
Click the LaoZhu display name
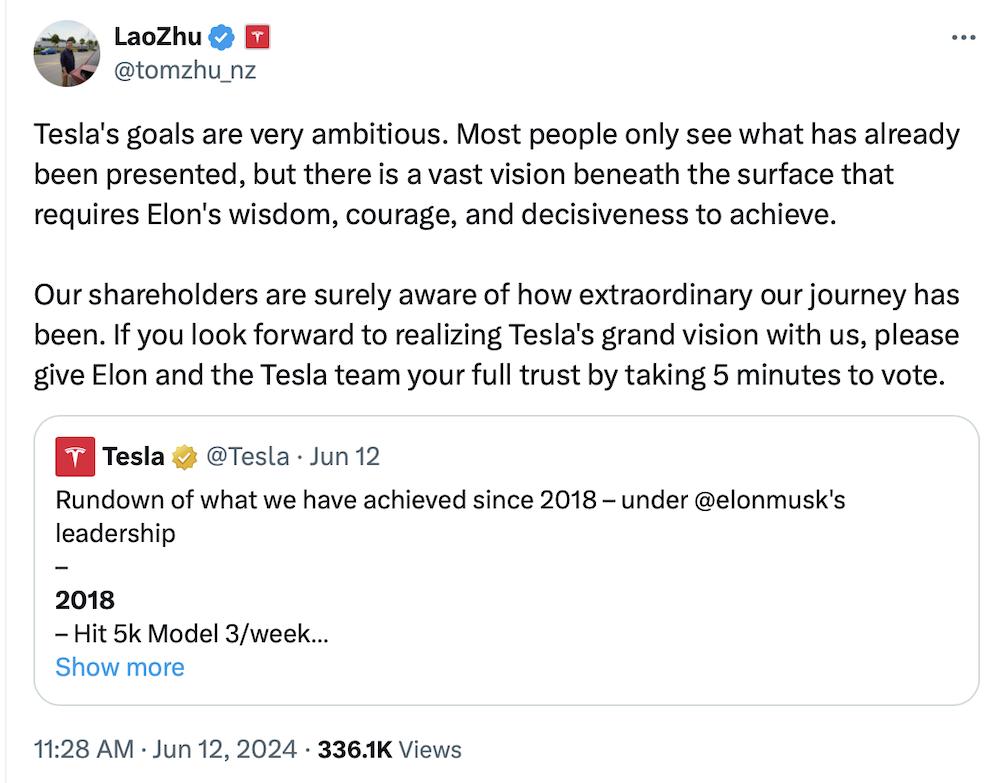pos(158,38)
